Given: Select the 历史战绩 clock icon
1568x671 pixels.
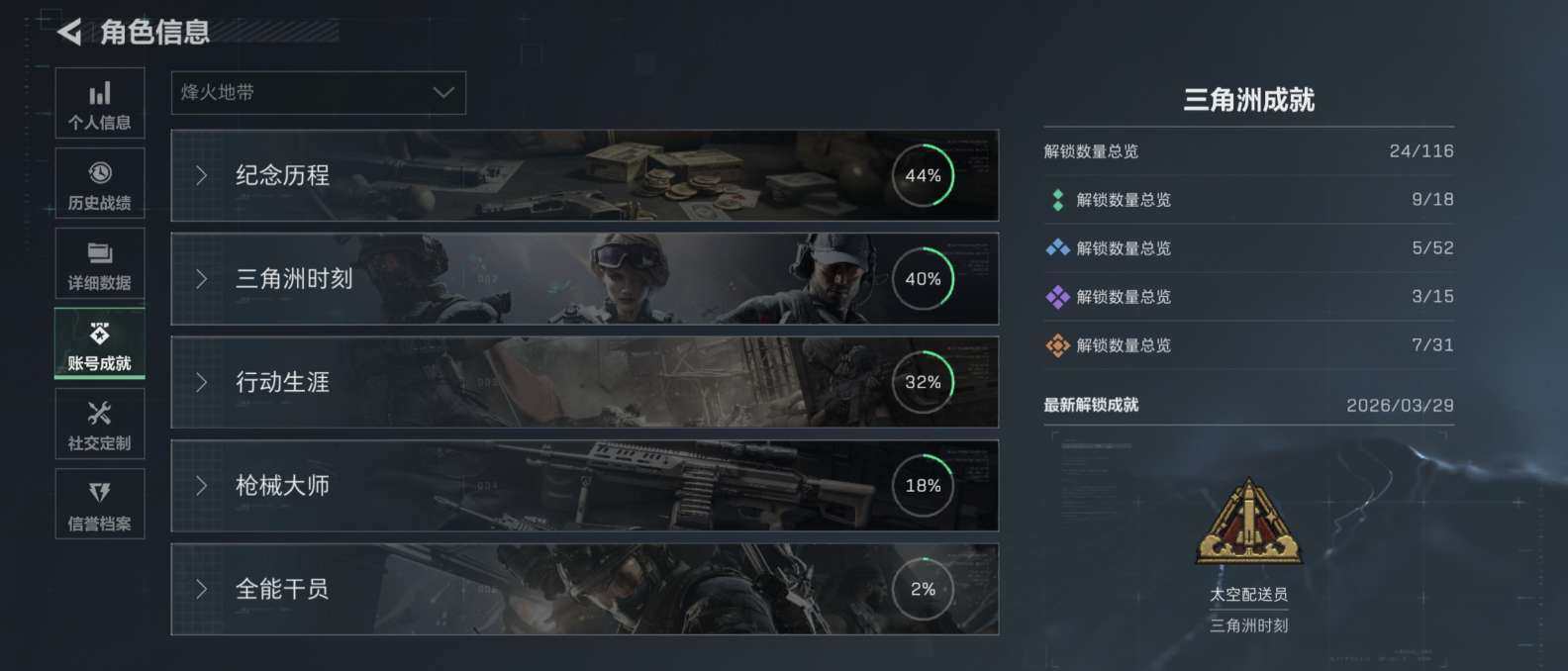Looking at the screenshot, I should tap(100, 173).
